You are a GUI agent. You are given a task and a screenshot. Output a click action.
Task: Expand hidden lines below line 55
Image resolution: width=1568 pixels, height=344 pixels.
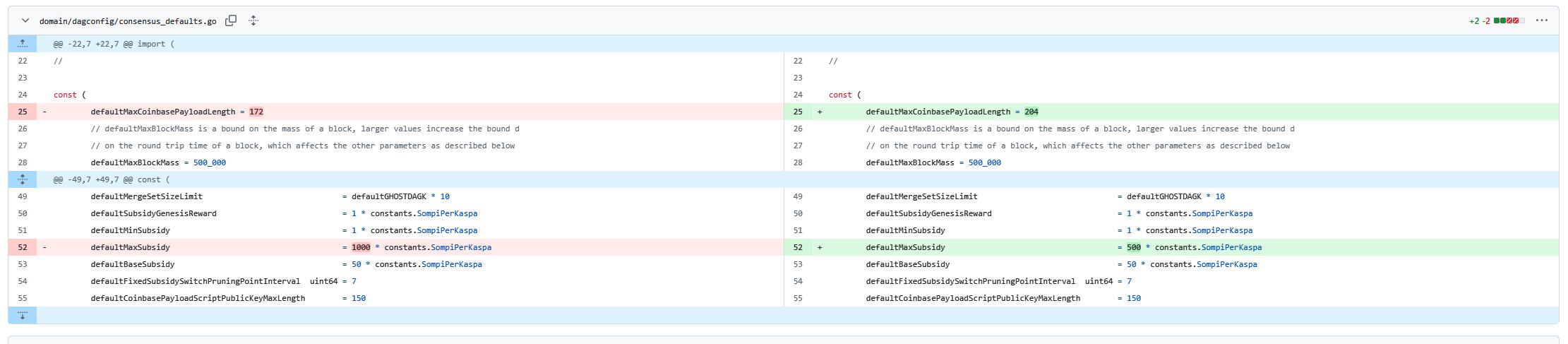tap(23, 315)
